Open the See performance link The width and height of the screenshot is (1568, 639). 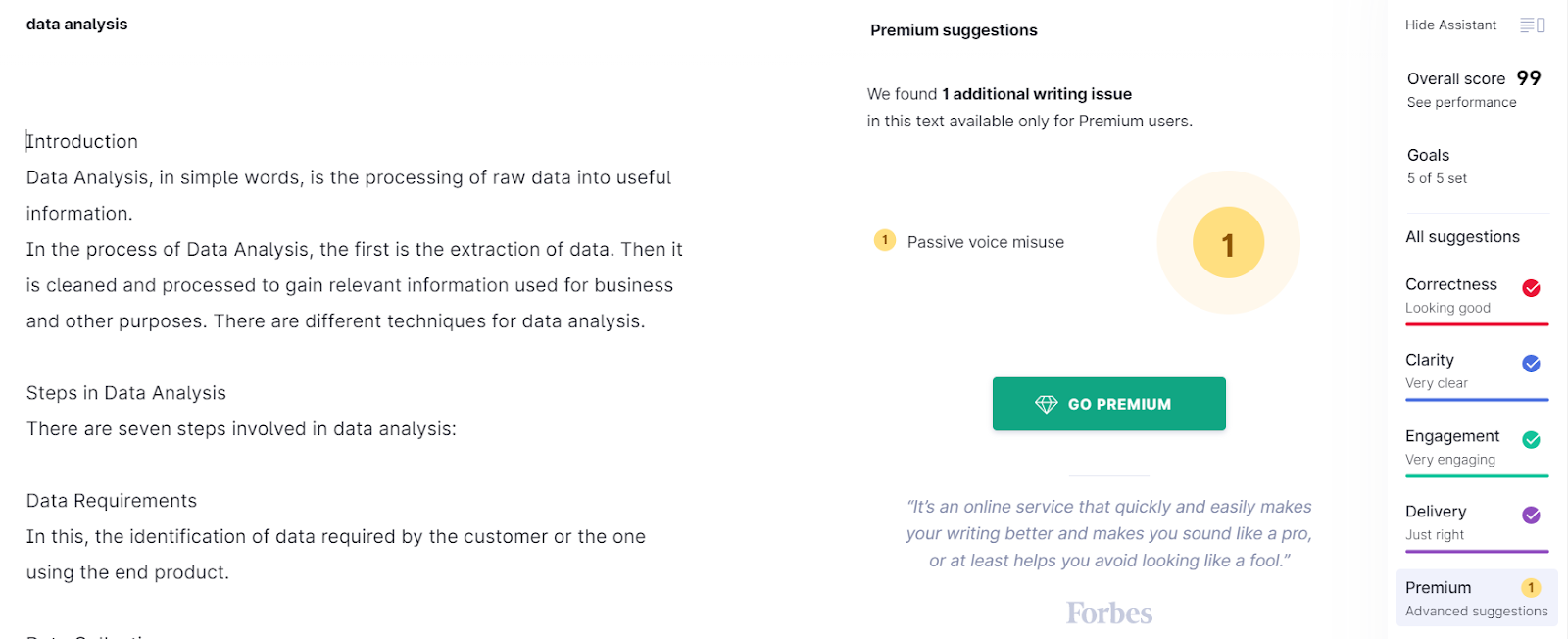pos(1461,103)
